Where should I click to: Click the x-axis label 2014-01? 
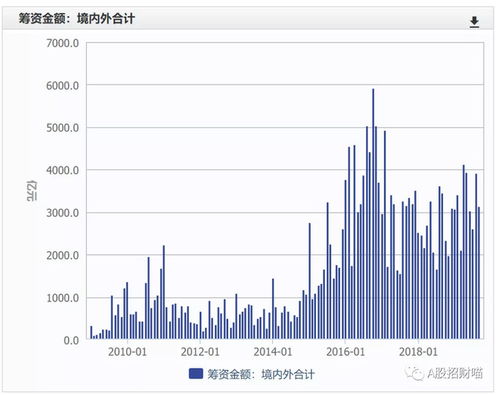click(x=273, y=352)
